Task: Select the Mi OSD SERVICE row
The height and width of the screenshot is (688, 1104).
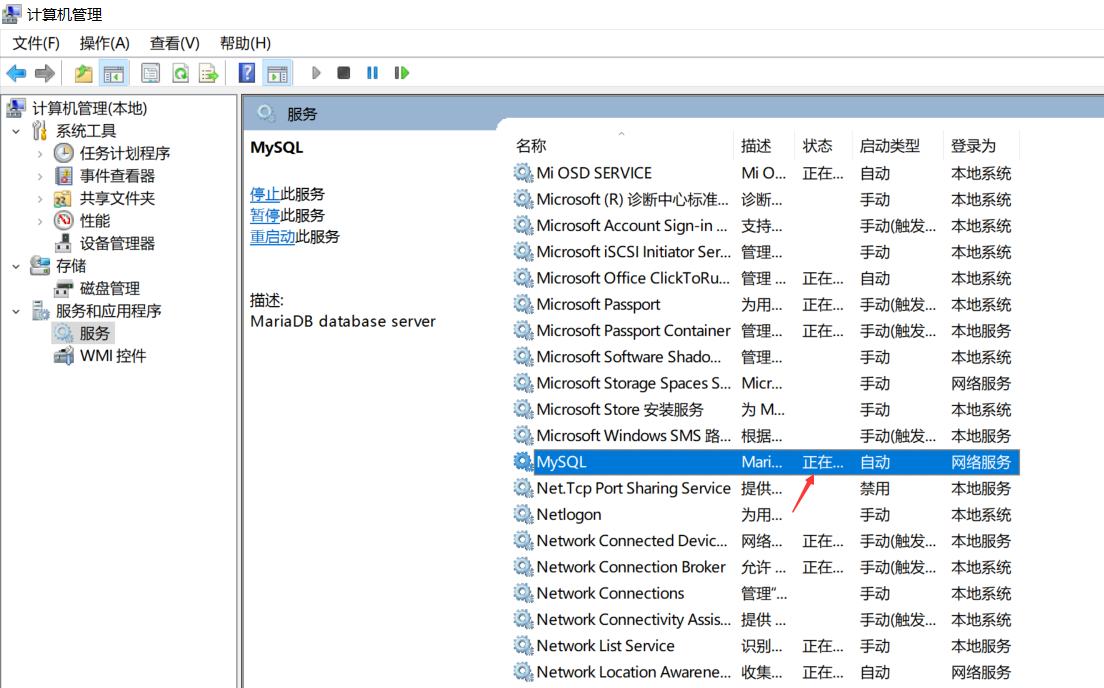Action: [x=765, y=173]
